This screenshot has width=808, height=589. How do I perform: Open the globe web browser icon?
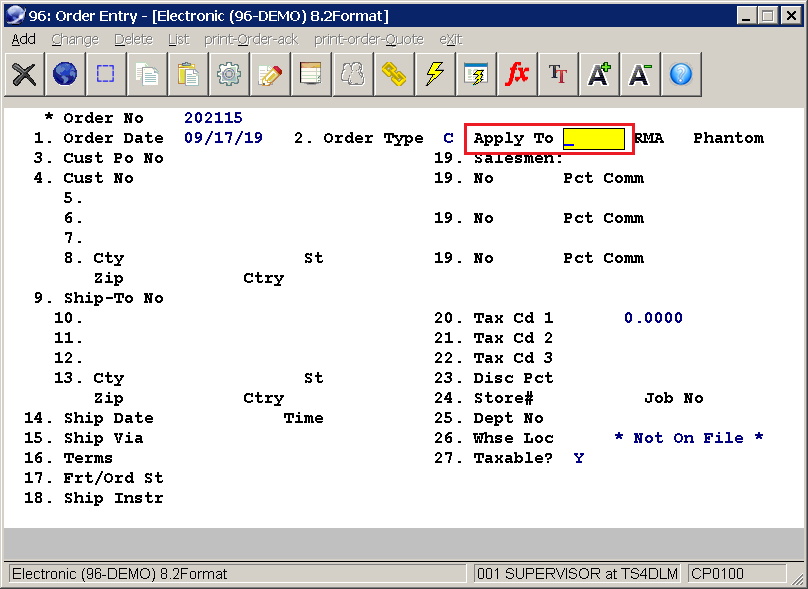(65, 74)
